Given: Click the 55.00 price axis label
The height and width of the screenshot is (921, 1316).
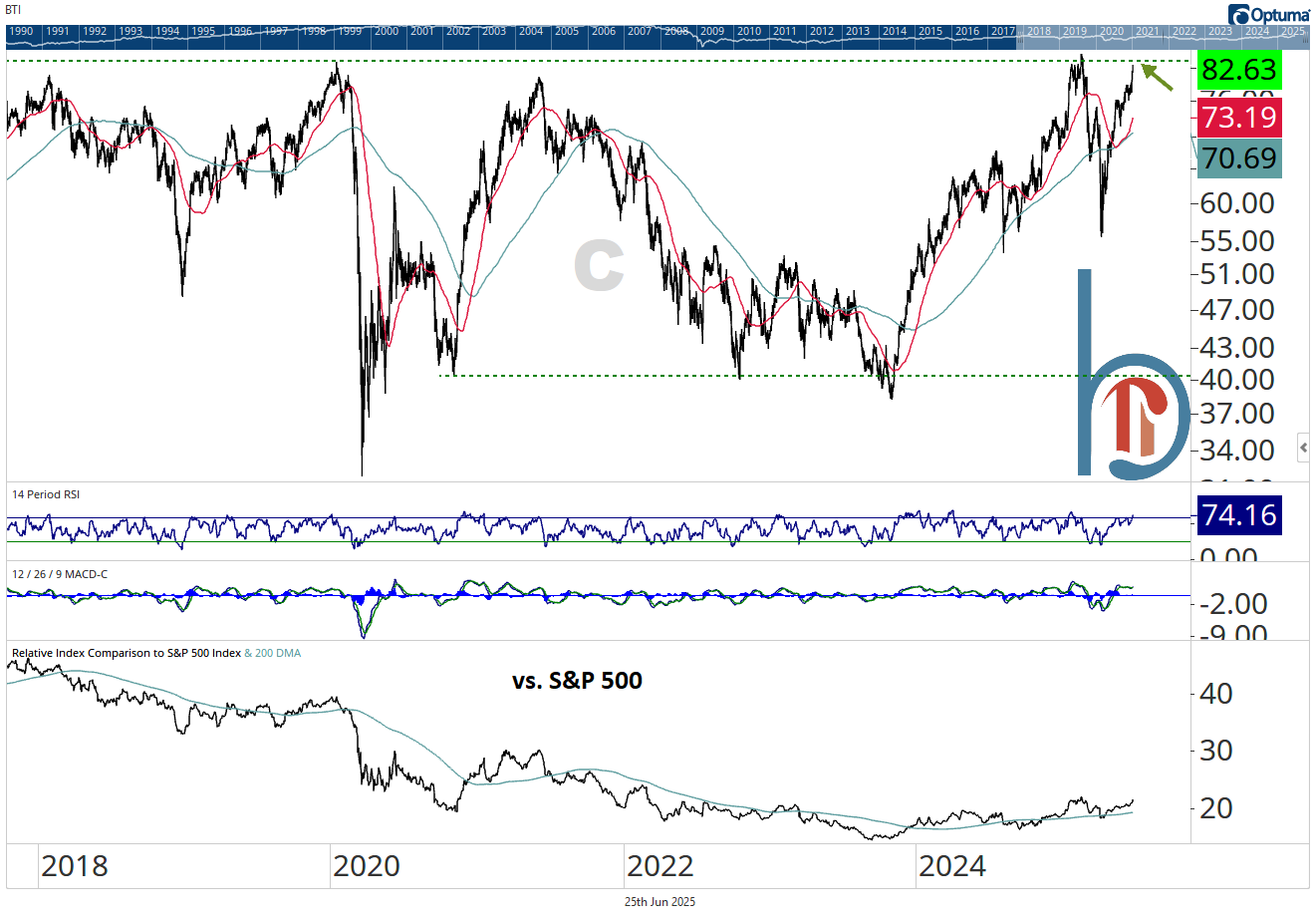Looking at the screenshot, I should (1238, 241).
